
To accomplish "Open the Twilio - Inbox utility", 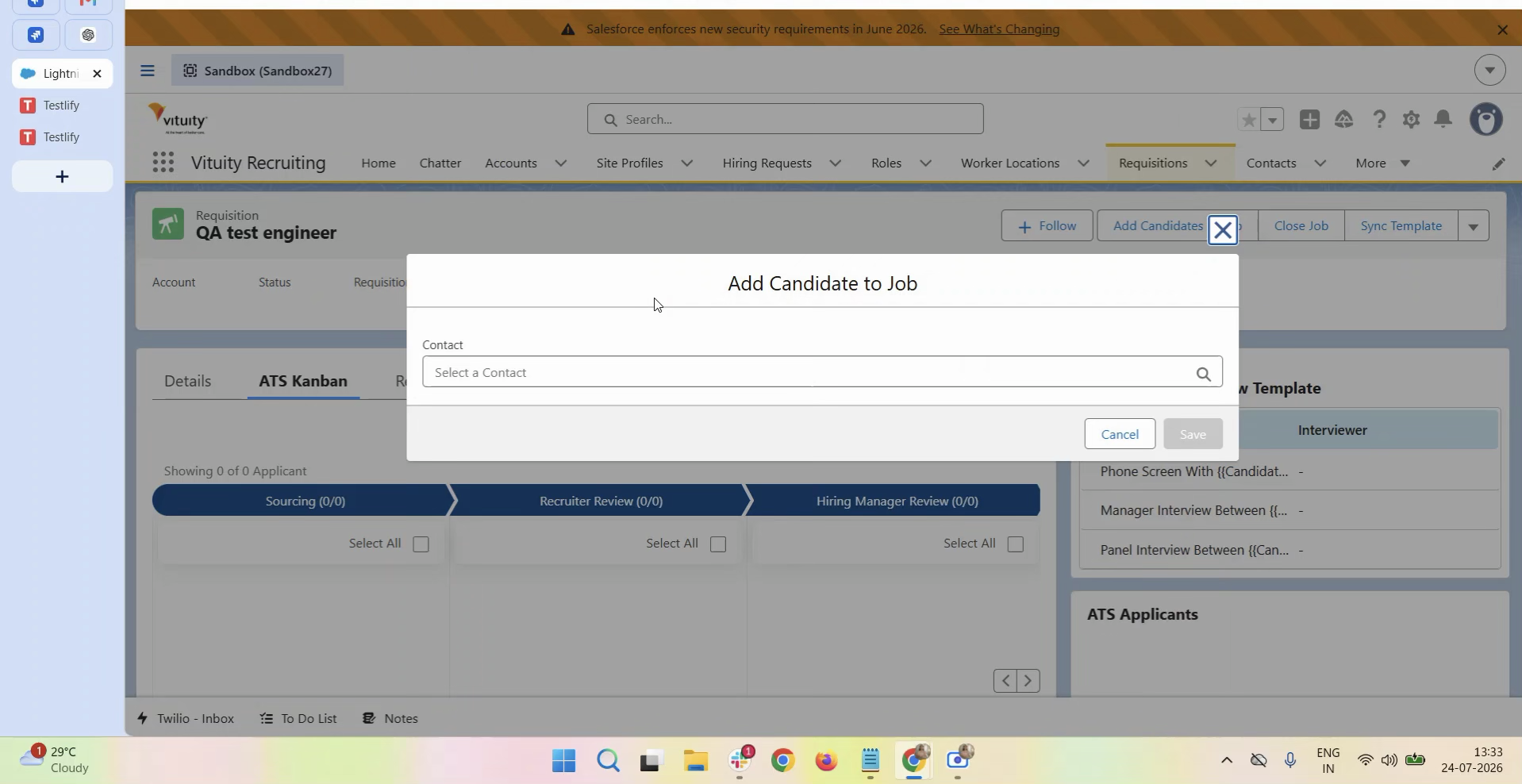I will [186, 718].
